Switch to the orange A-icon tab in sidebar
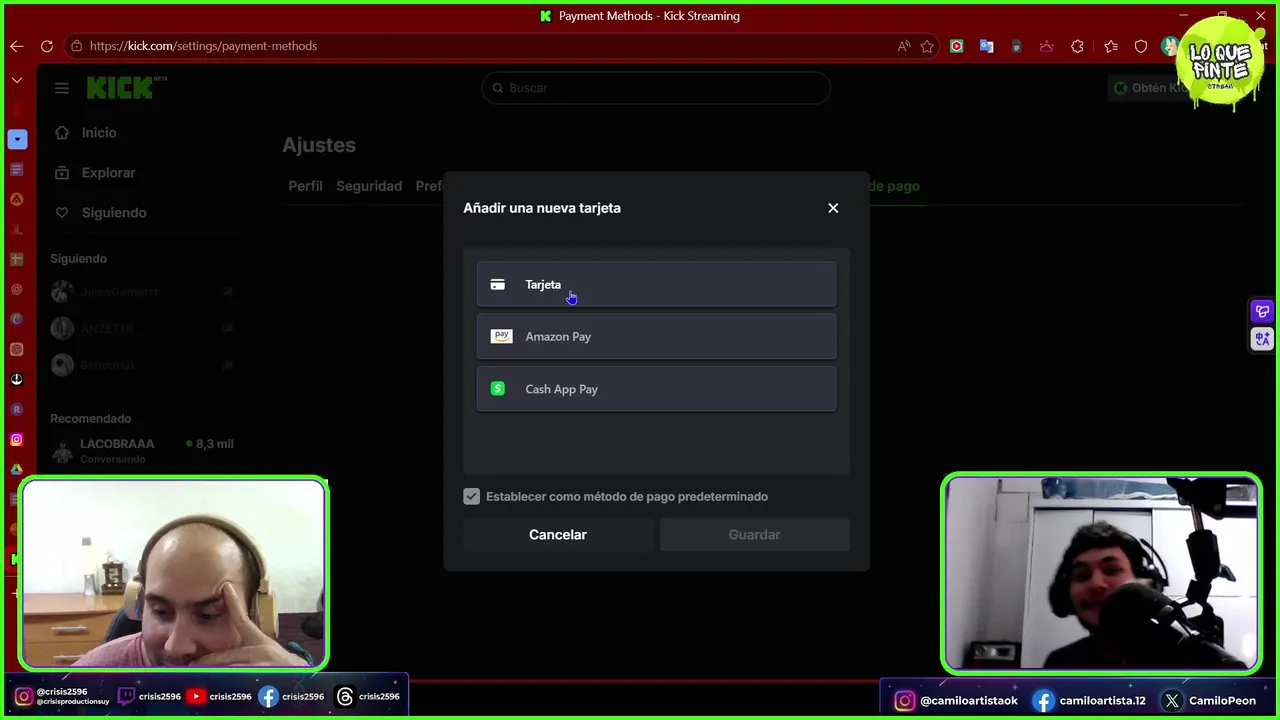The image size is (1280, 720). [x=17, y=199]
